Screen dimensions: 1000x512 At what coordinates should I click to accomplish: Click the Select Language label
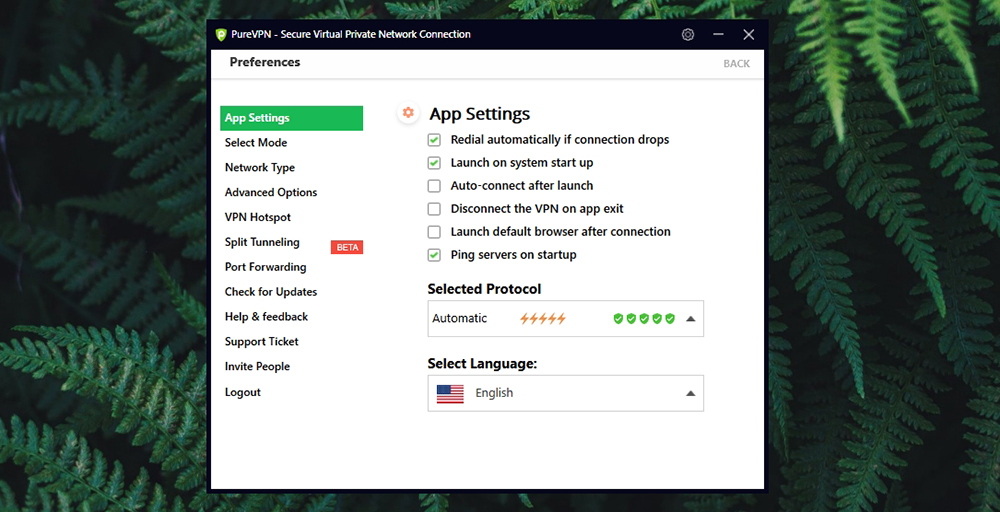482,363
